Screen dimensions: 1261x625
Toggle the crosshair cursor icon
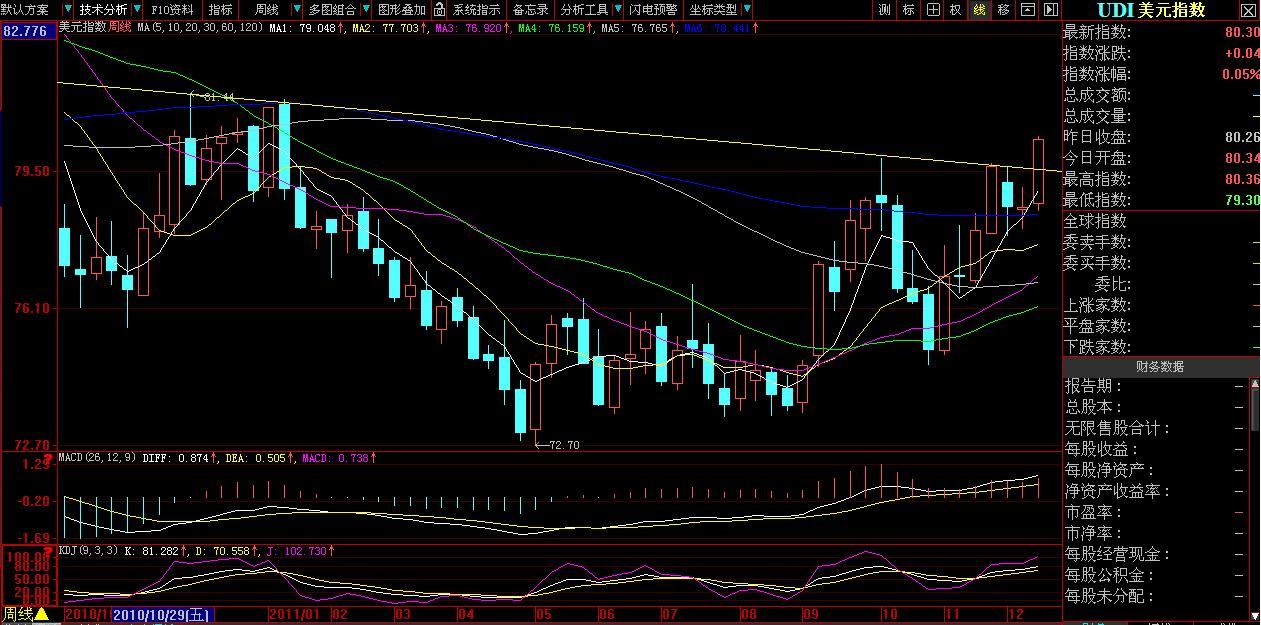point(932,10)
